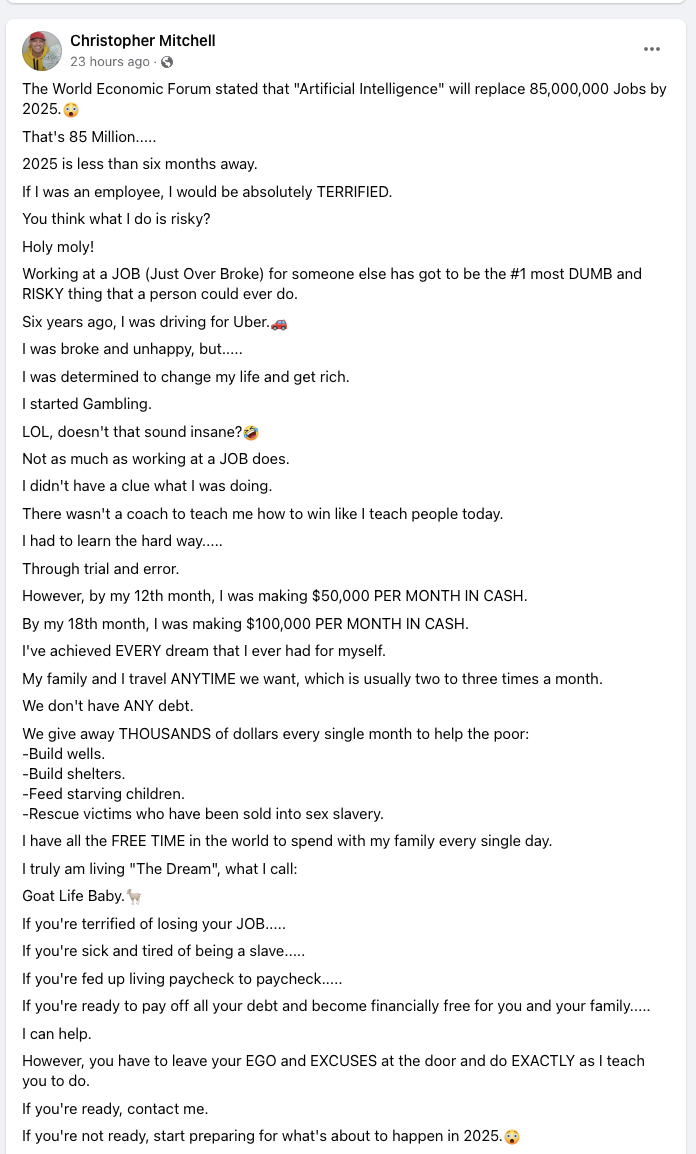Click the "Through trial and error." line
Image resolution: width=696 pixels, height=1154 pixels.
(101, 569)
